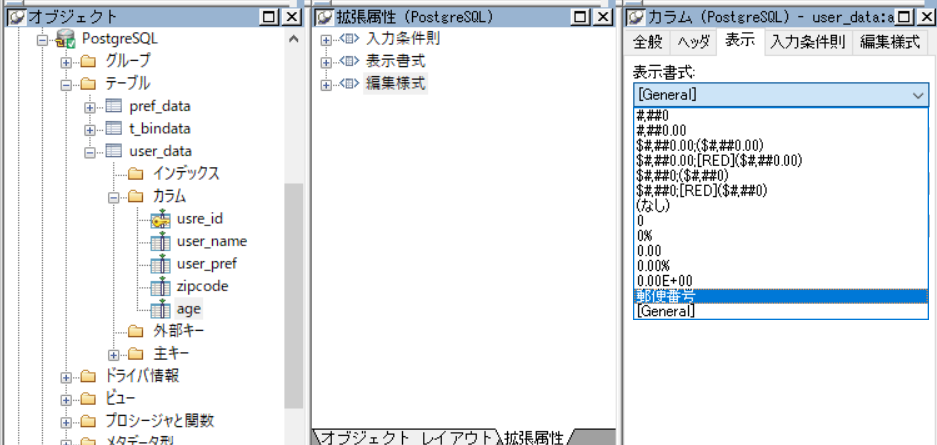The image size is (937, 445).
Task: Switch to the 編集様式 tab
Action: 890,42
